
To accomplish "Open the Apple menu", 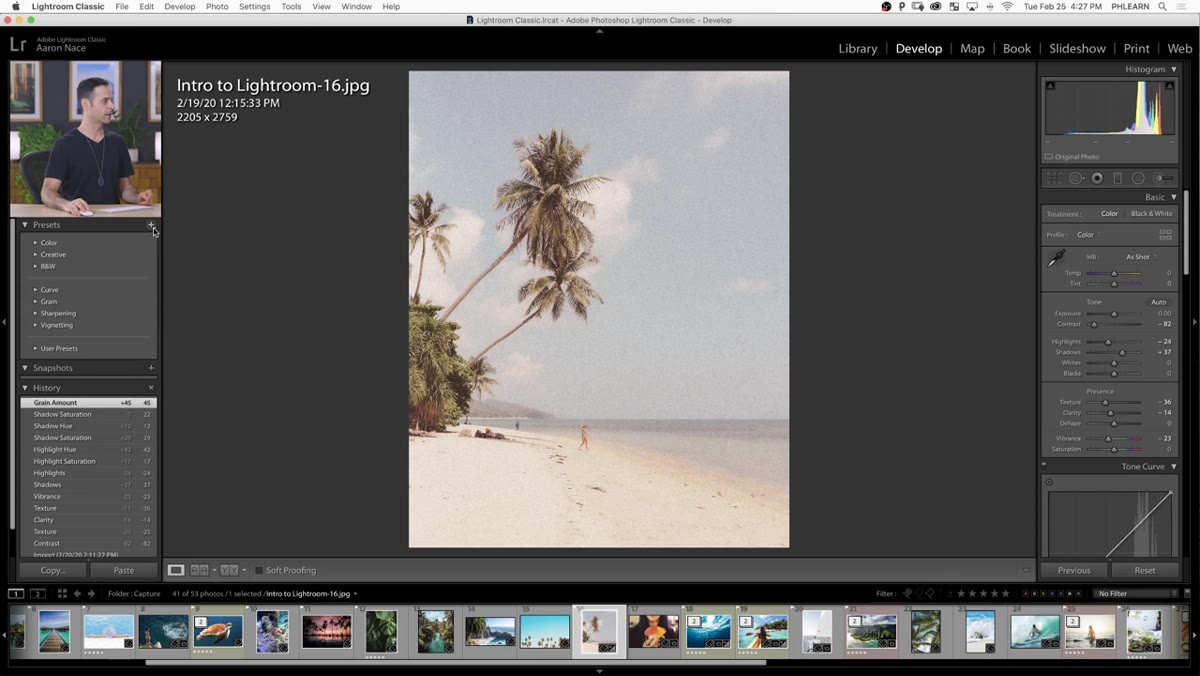I will click(x=16, y=6).
